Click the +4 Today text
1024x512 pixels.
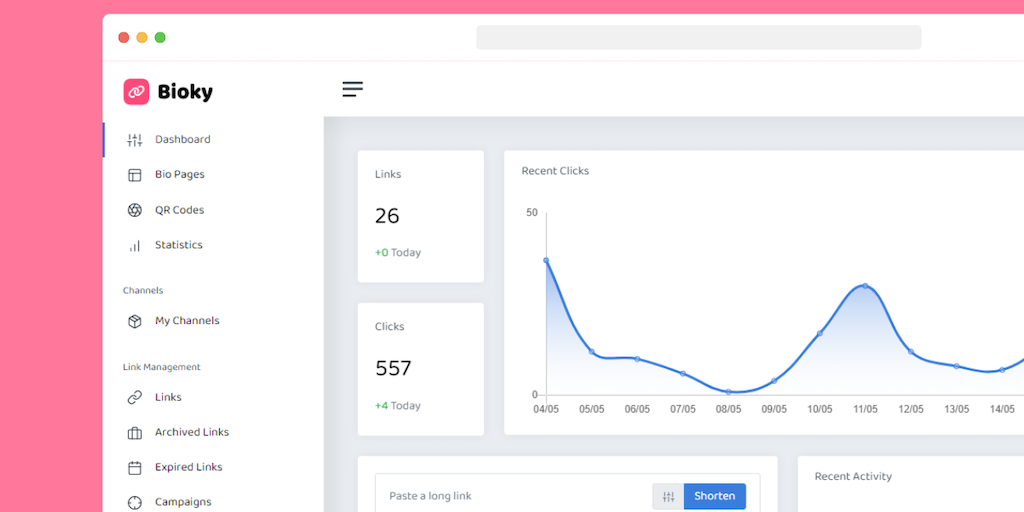(x=398, y=406)
